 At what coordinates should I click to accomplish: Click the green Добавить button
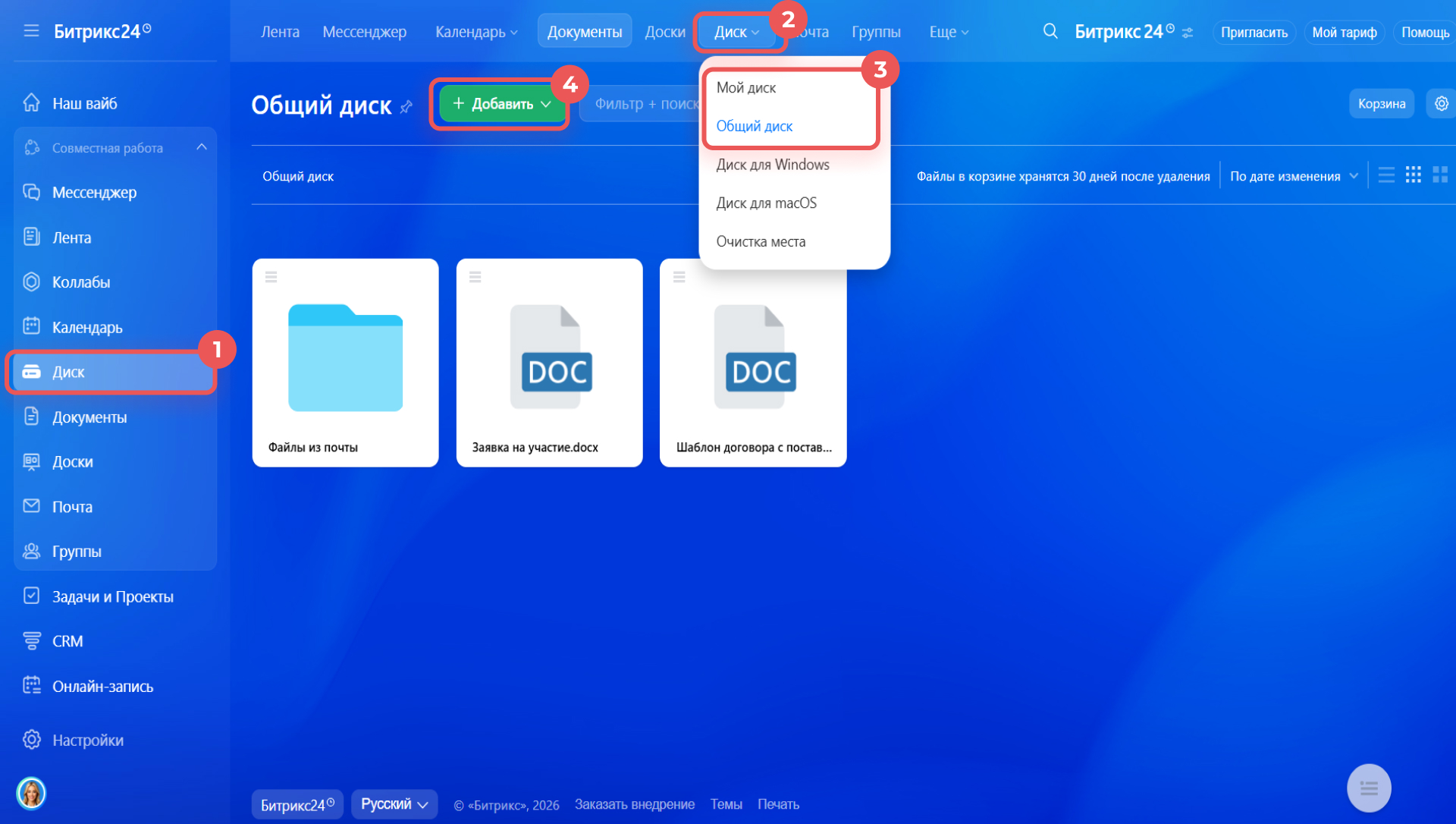[x=502, y=104]
